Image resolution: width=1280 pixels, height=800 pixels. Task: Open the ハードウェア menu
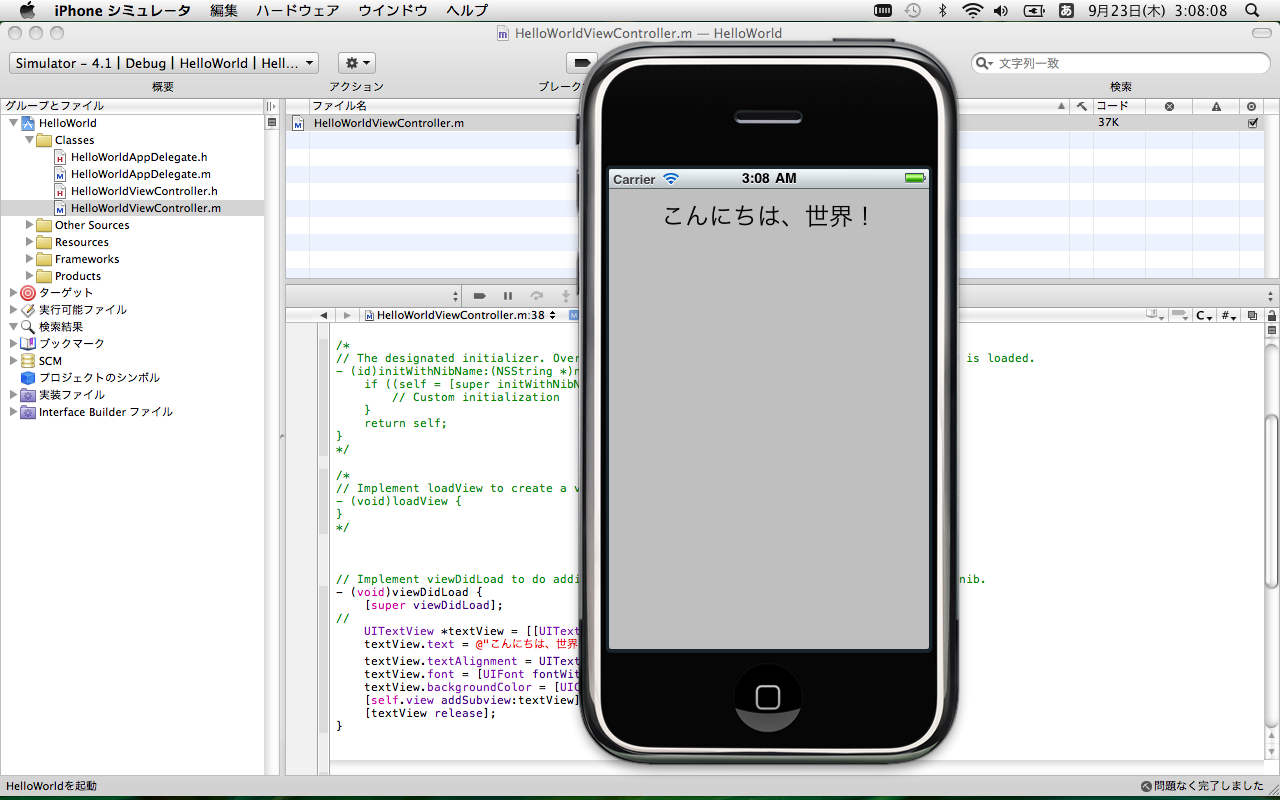[296, 11]
